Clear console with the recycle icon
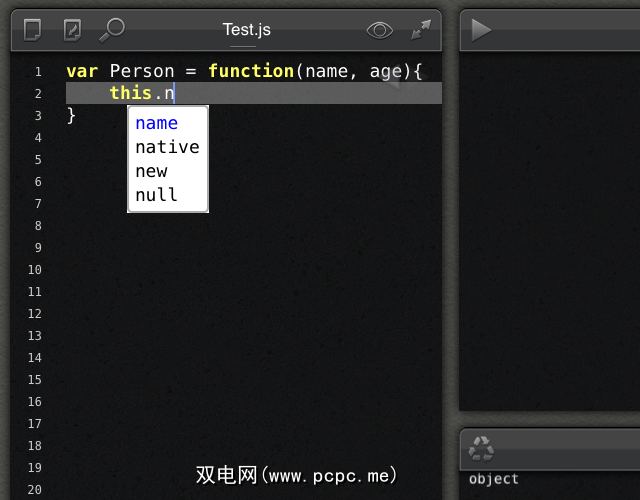 [x=482, y=448]
